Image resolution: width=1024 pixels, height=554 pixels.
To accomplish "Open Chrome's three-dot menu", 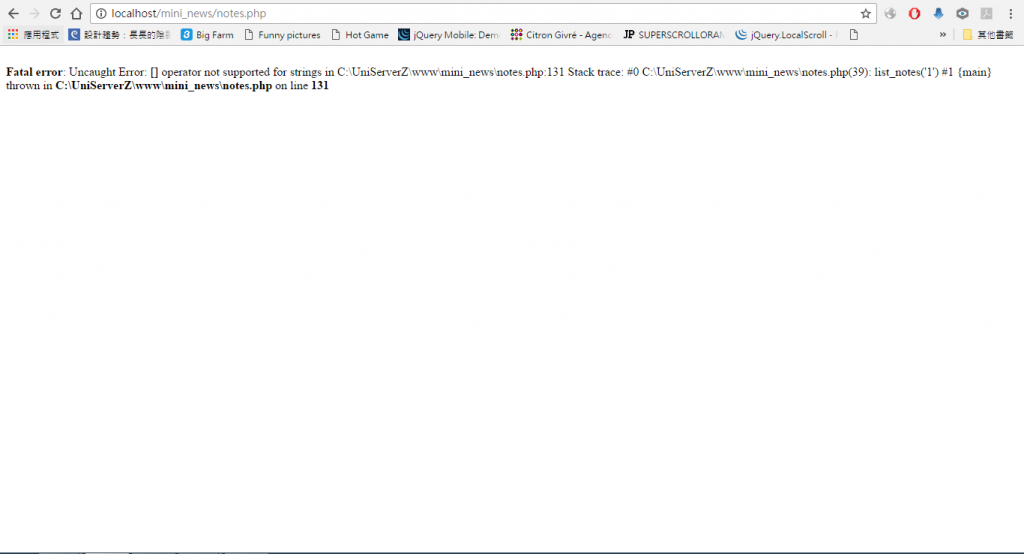I will (1010, 14).
